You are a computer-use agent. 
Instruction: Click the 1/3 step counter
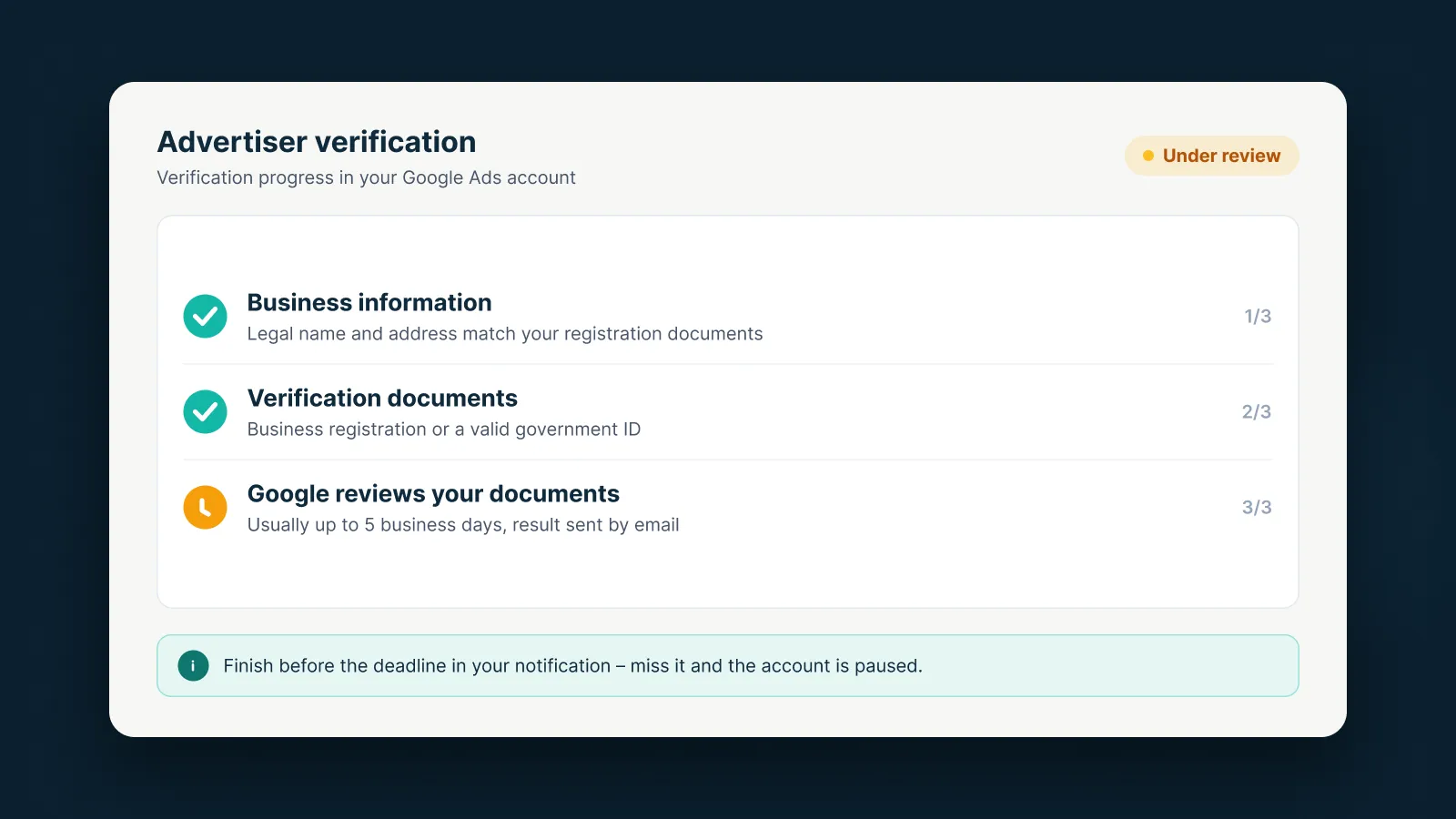1258,316
